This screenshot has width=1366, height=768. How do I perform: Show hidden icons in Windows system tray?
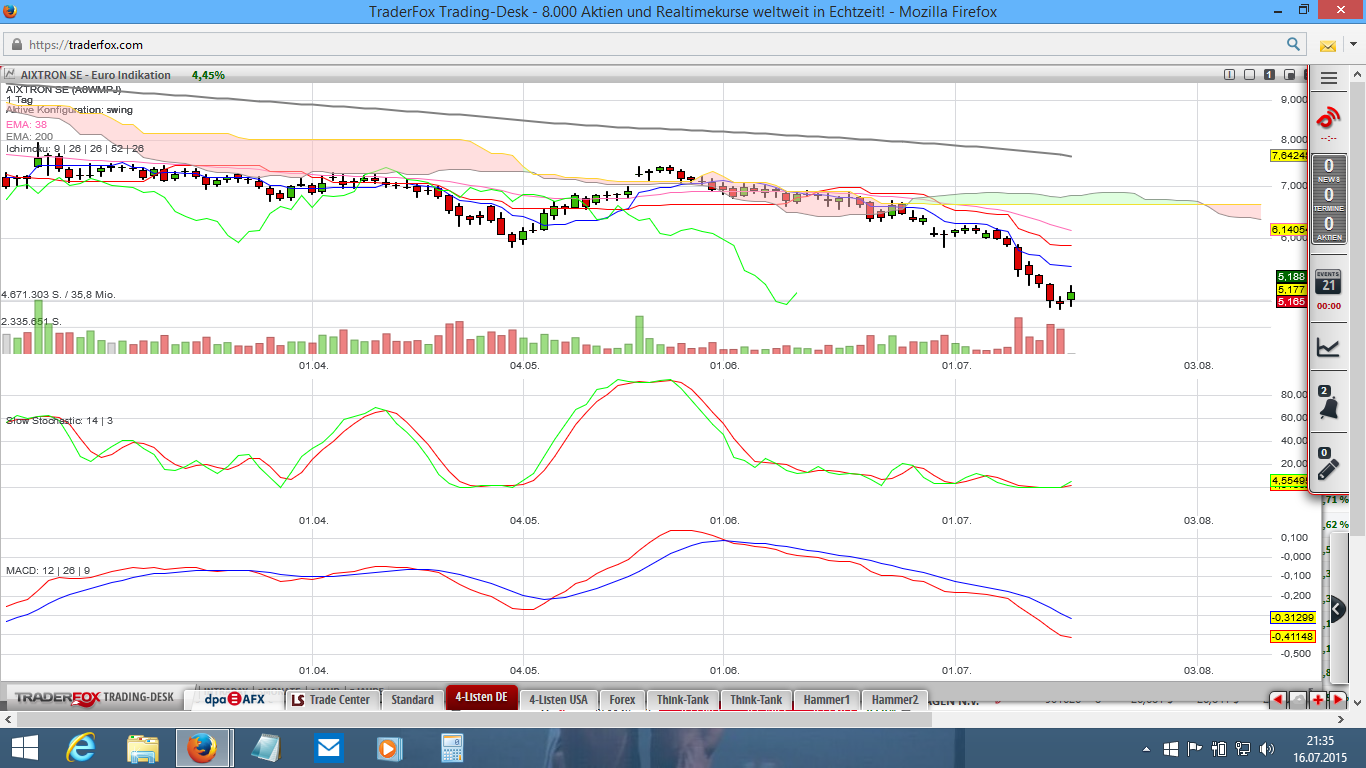tap(1146, 748)
